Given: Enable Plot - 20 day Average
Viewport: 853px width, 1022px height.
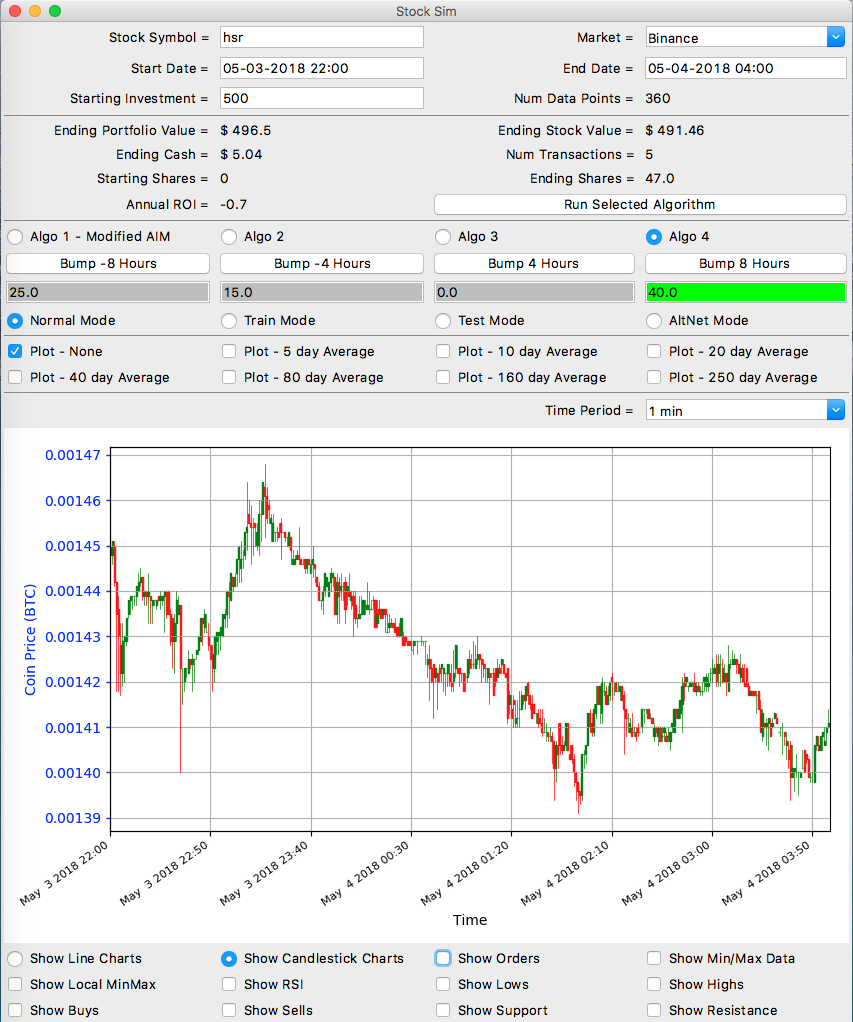Looking at the screenshot, I should [x=654, y=351].
